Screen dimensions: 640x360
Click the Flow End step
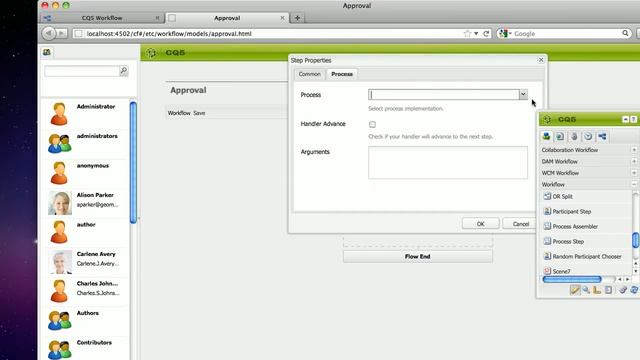click(418, 256)
